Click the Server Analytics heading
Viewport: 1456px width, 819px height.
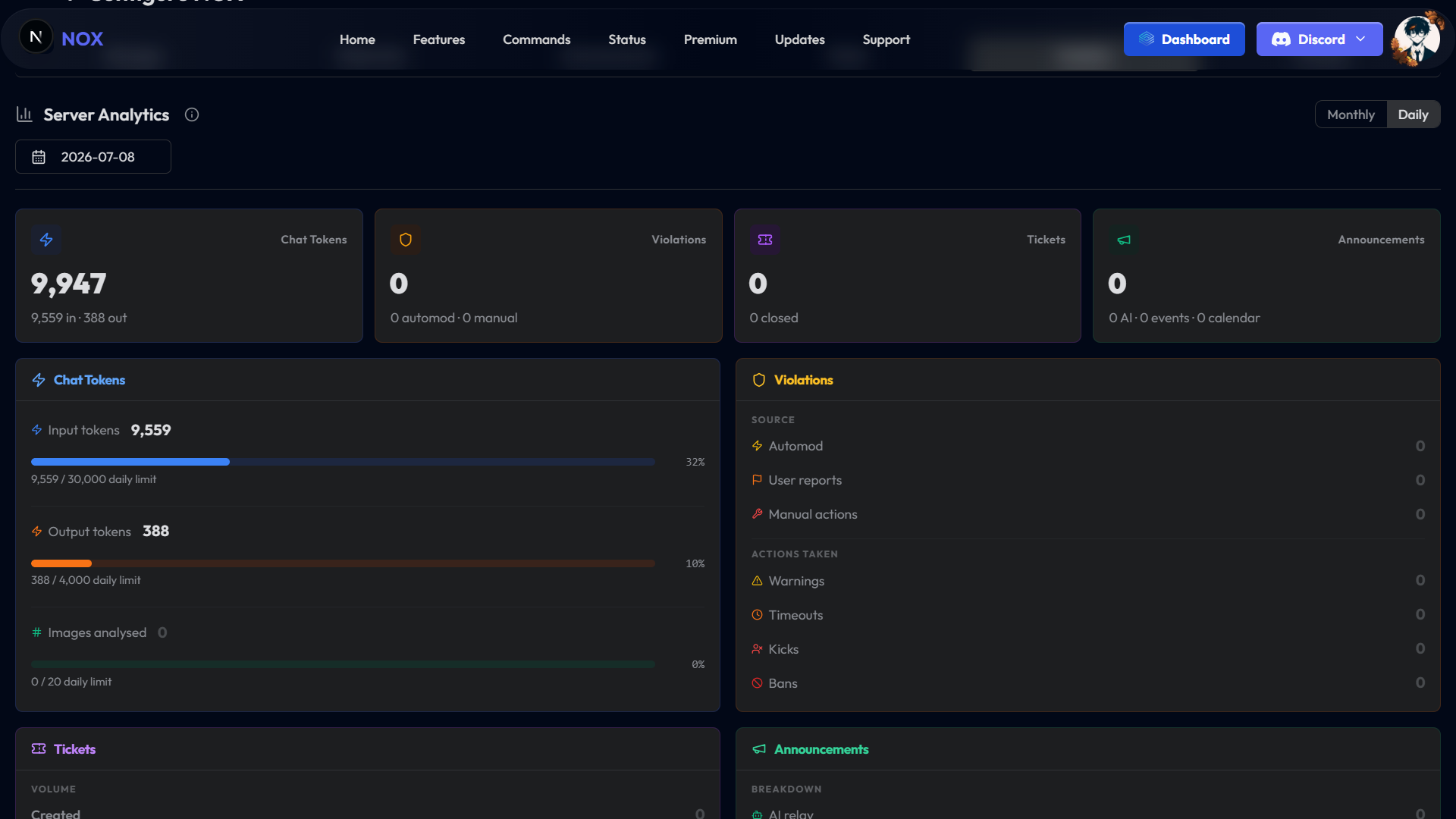click(106, 115)
